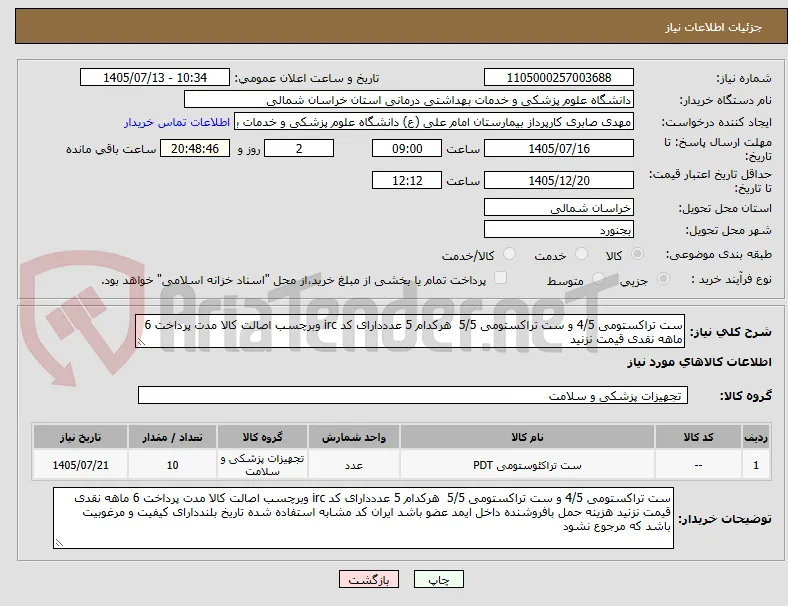788x606 pixels.
Task: Open the buyer contact info link
Action: [177, 122]
